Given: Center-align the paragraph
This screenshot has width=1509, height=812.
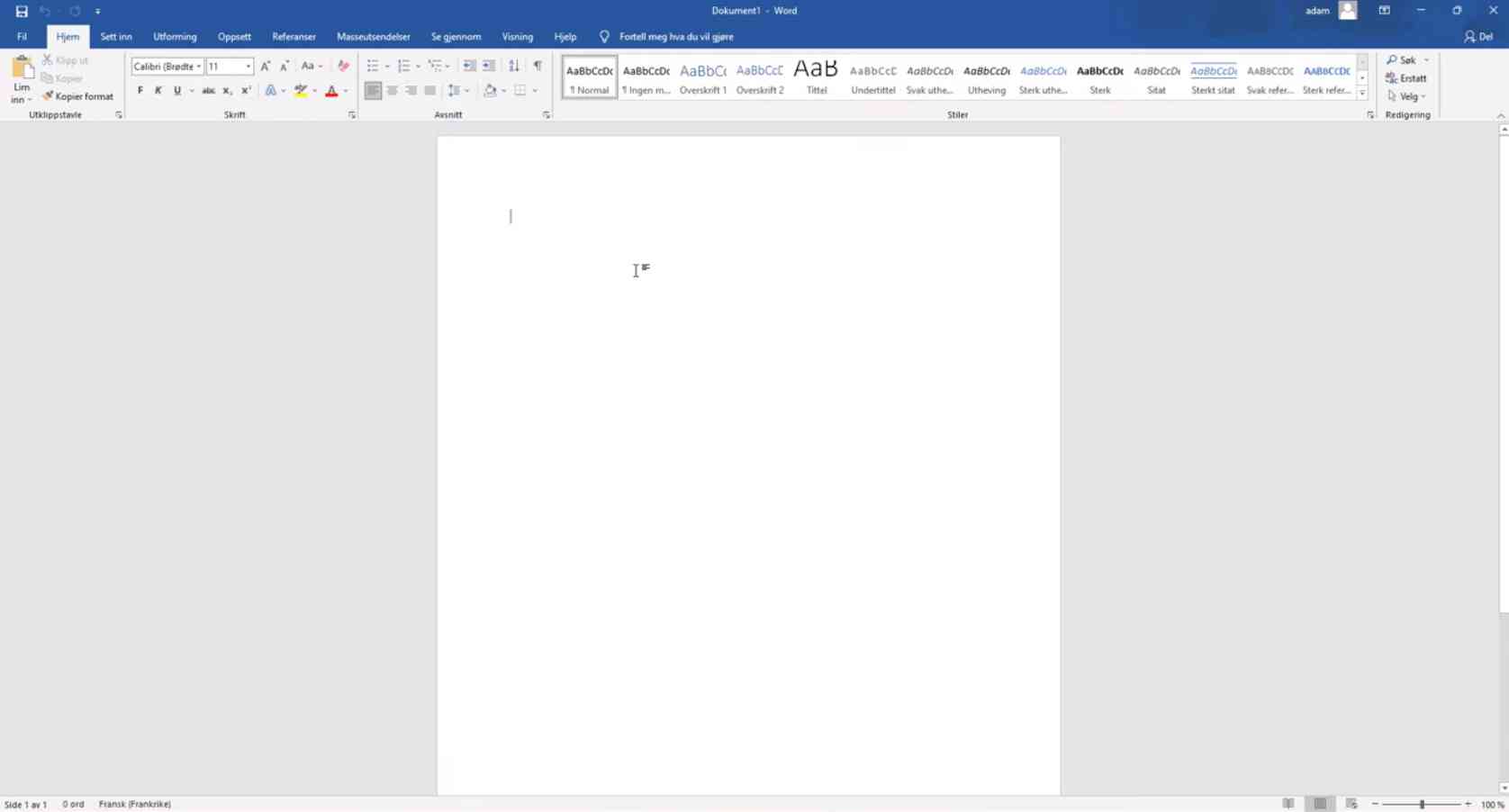Looking at the screenshot, I should click(x=392, y=91).
